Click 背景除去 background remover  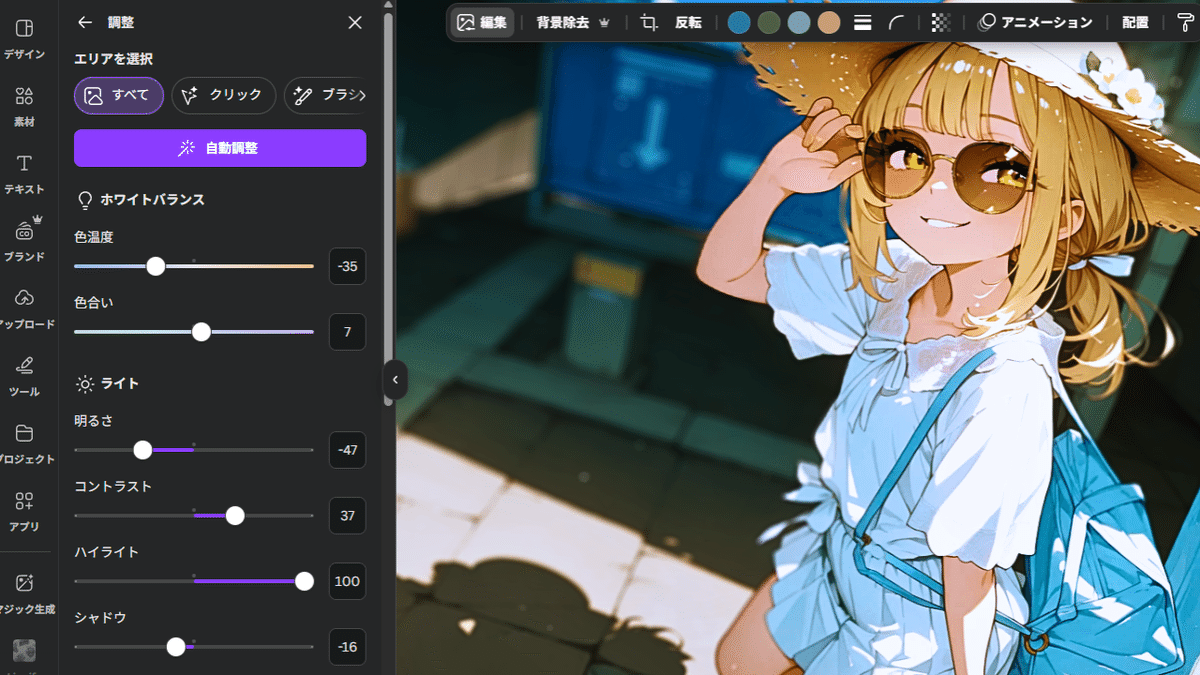(573, 22)
